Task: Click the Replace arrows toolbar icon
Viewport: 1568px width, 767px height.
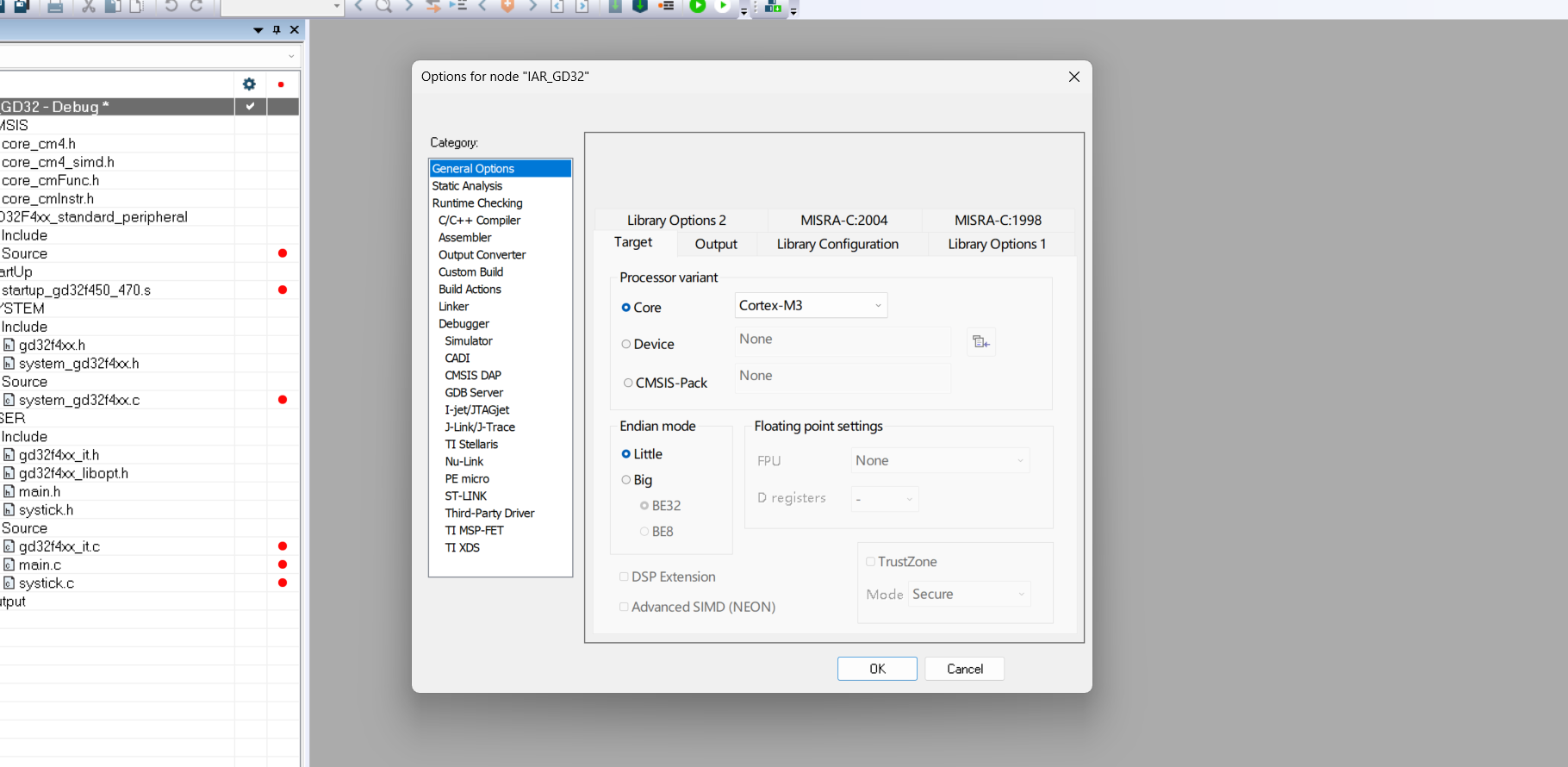Action: 433,5
